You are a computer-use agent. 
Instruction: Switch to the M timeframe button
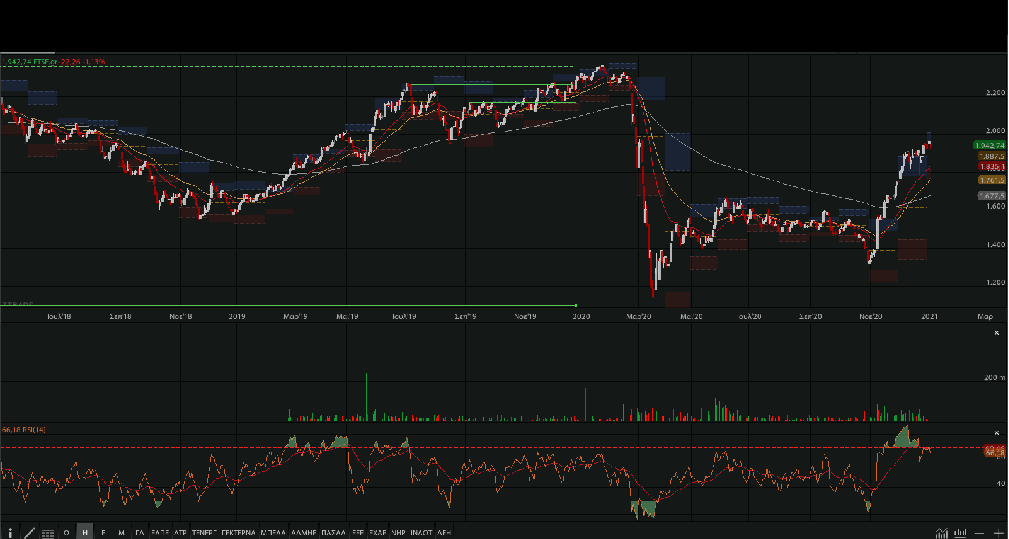pos(121,532)
